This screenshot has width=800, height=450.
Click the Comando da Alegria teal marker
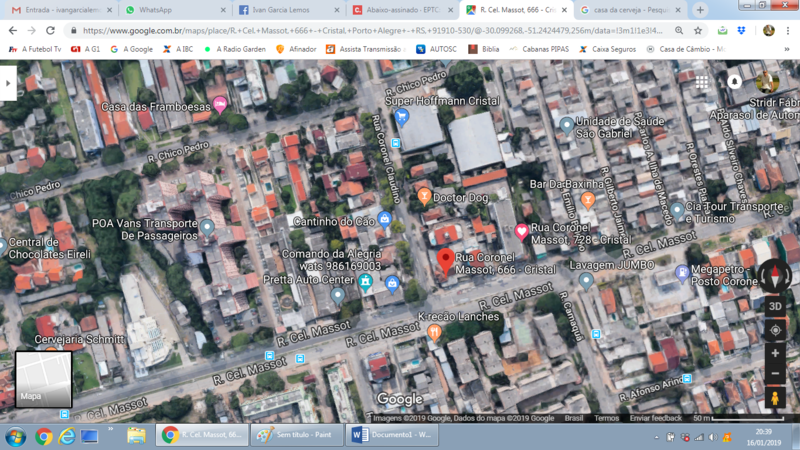click(x=365, y=282)
